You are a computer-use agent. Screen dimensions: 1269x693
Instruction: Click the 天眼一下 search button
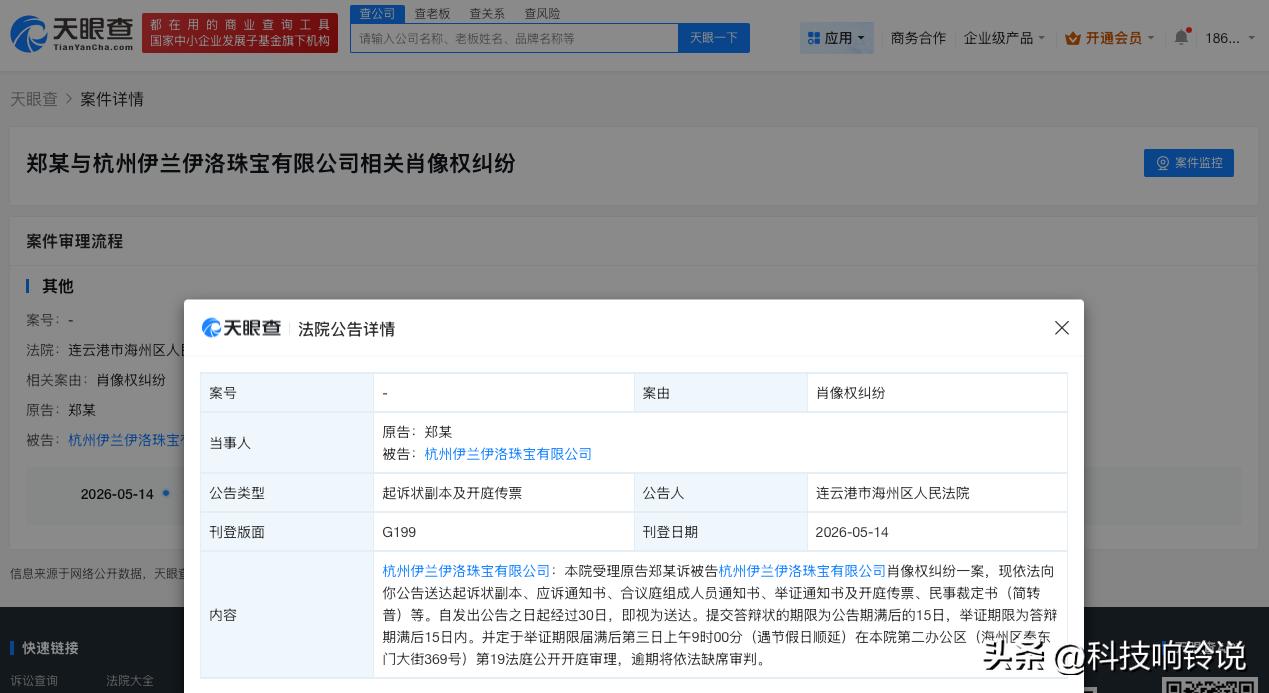pos(714,38)
